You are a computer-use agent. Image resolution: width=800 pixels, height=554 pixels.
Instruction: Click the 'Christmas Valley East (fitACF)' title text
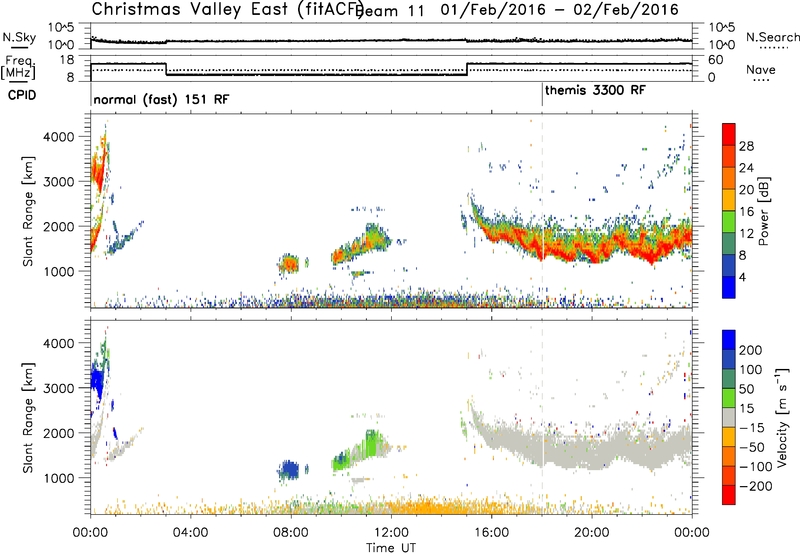[228, 9]
